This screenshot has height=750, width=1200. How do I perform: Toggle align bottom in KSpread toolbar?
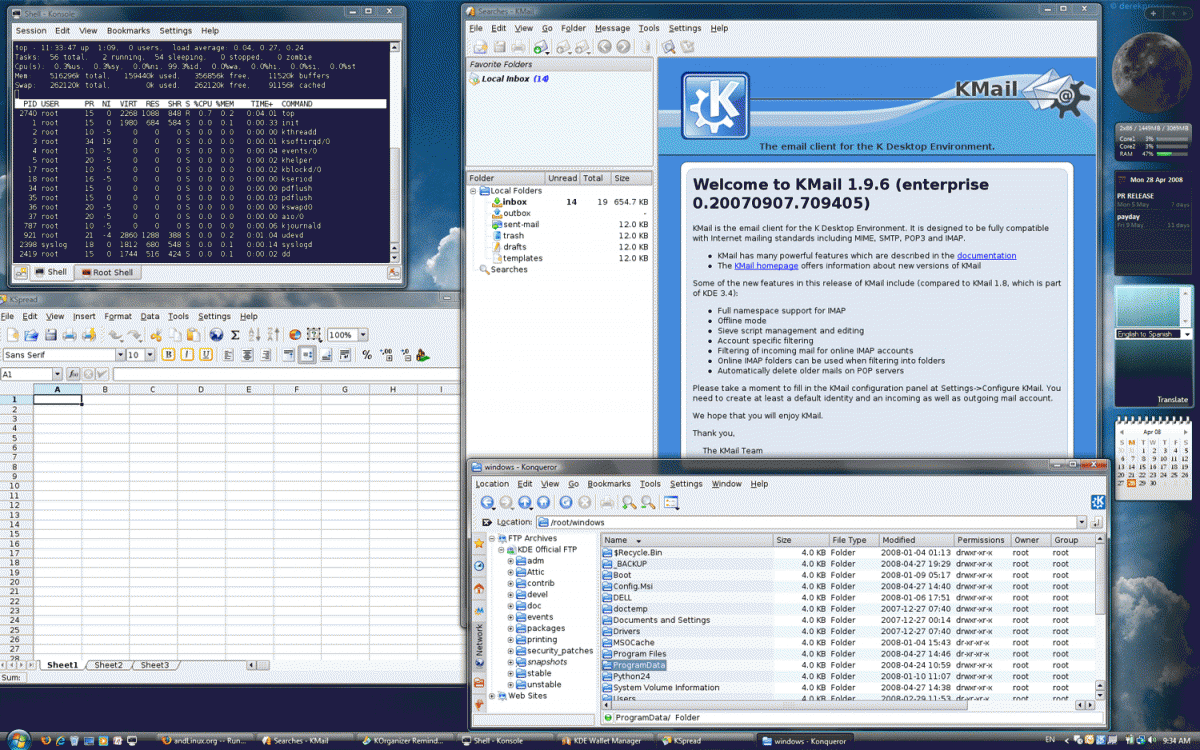[x=326, y=355]
